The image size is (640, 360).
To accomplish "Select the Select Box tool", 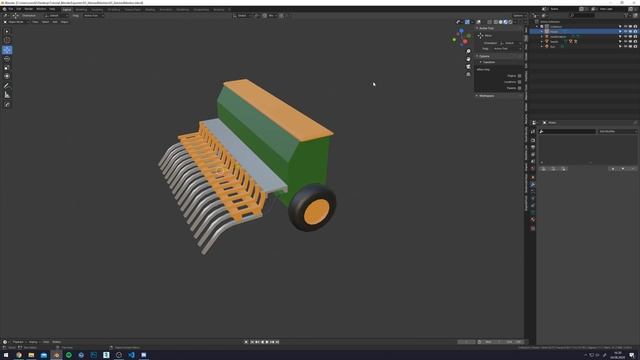I will point(7,31).
